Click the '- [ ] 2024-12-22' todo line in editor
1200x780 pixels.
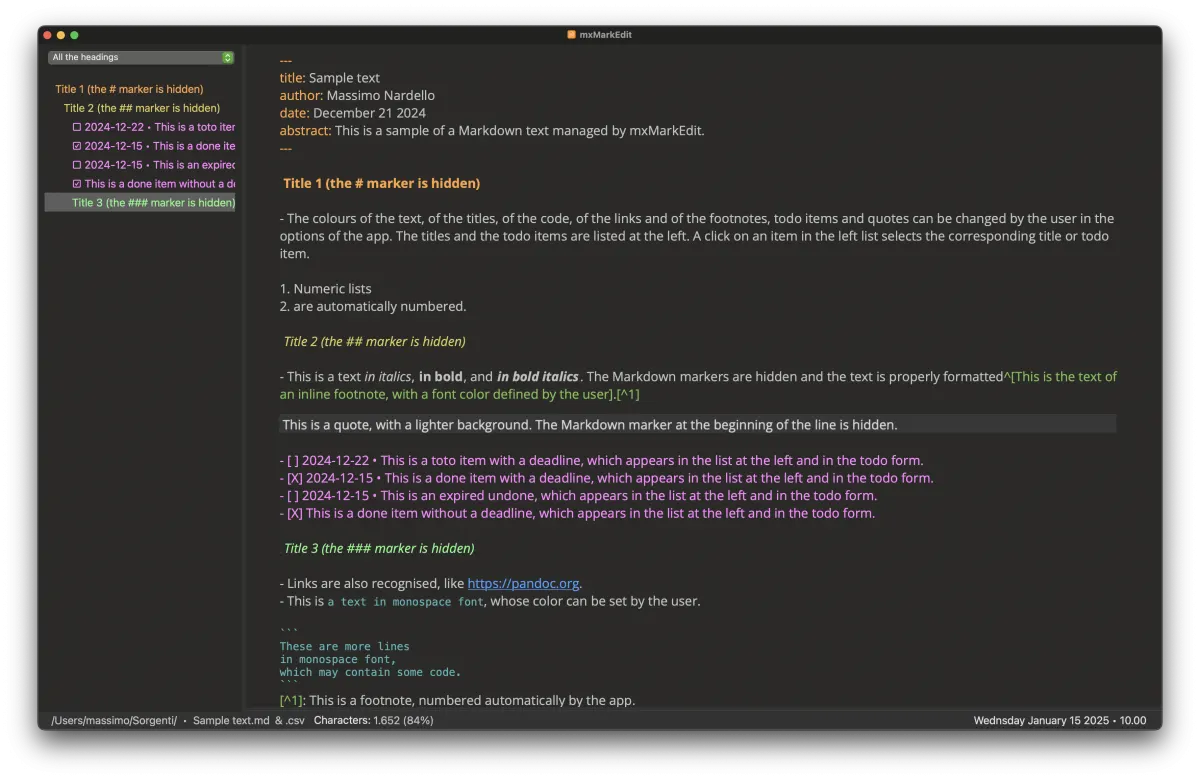(601, 461)
